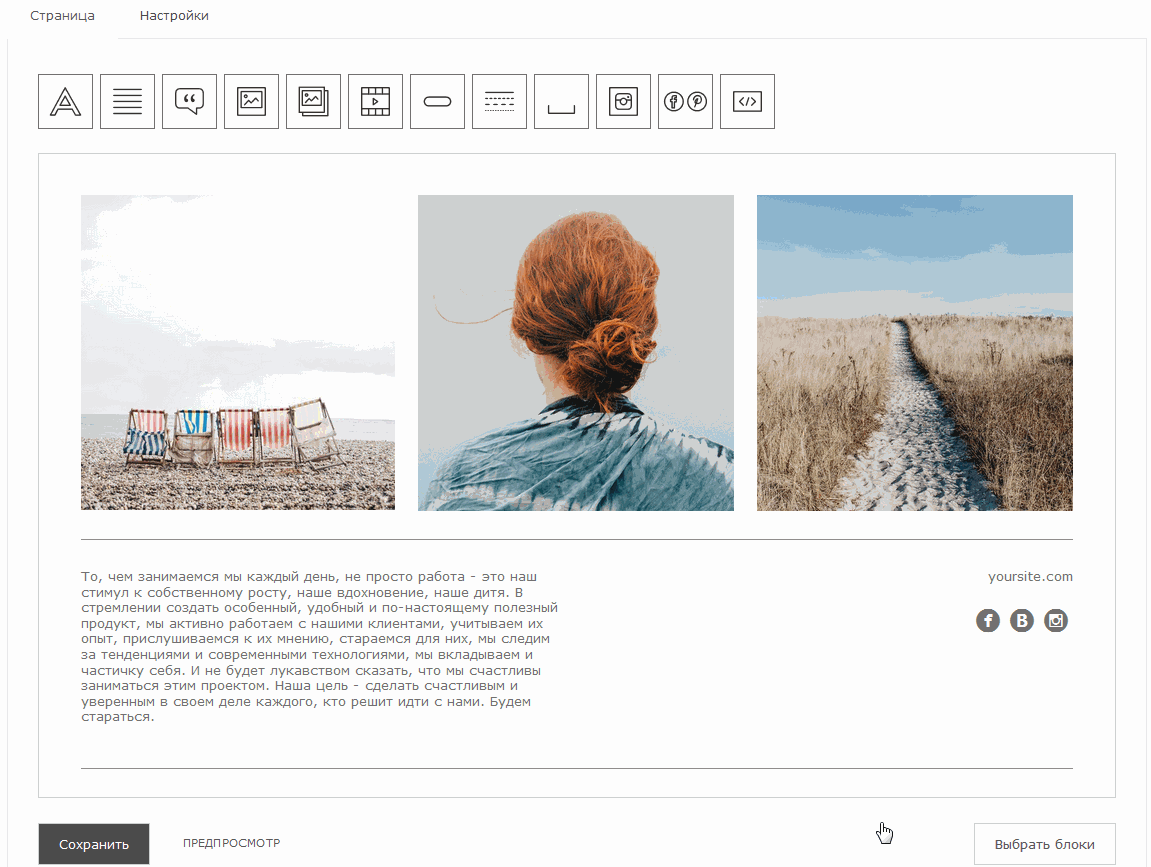The width and height of the screenshot is (1151, 867).
Task: Open the VK social icon on the page
Action: coord(1022,621)
